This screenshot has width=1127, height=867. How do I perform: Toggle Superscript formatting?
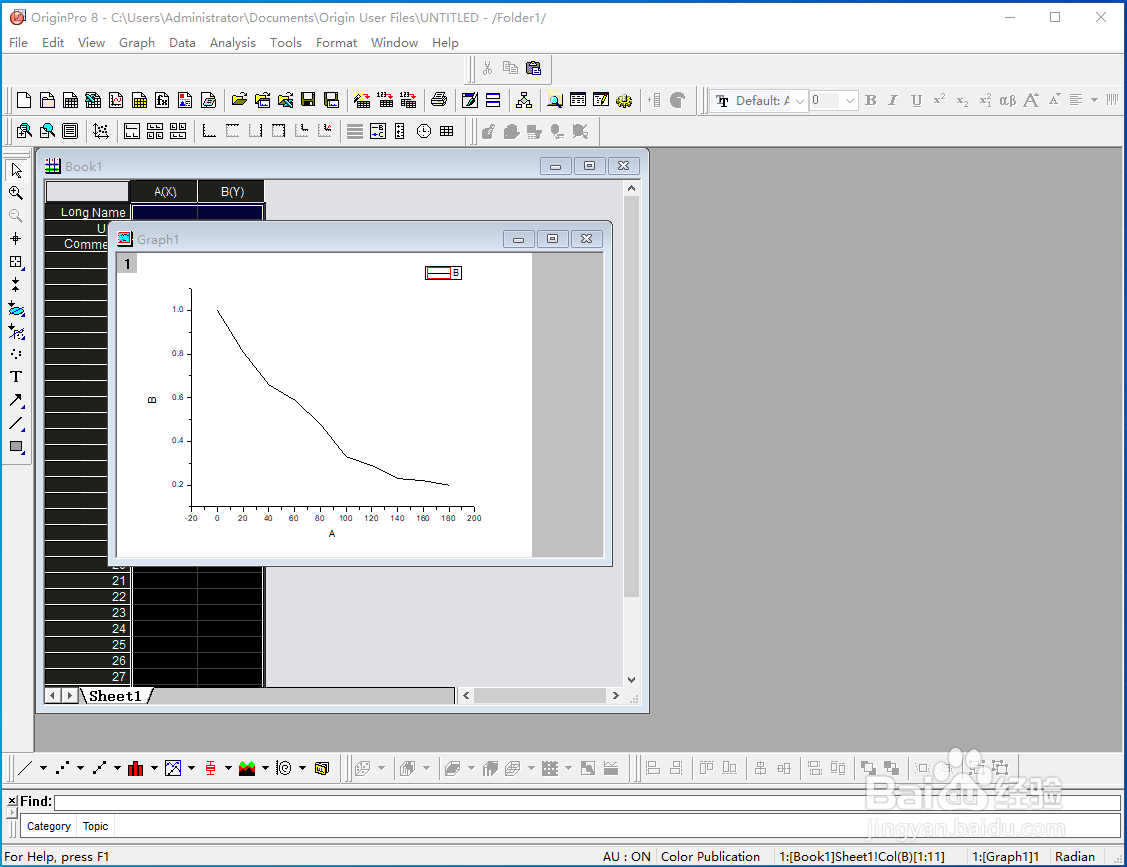(939, 101)
